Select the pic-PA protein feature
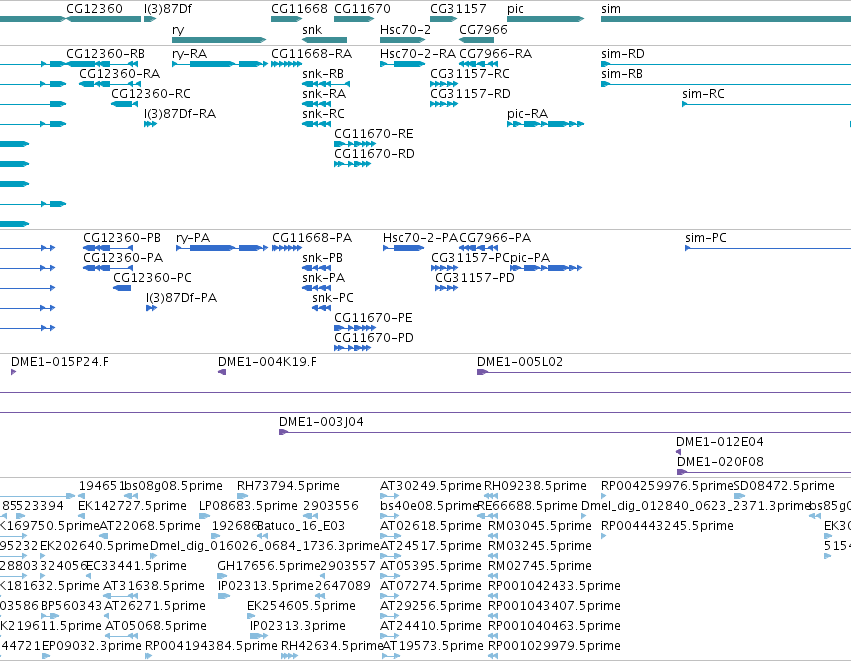 click(x=546, y=268)
